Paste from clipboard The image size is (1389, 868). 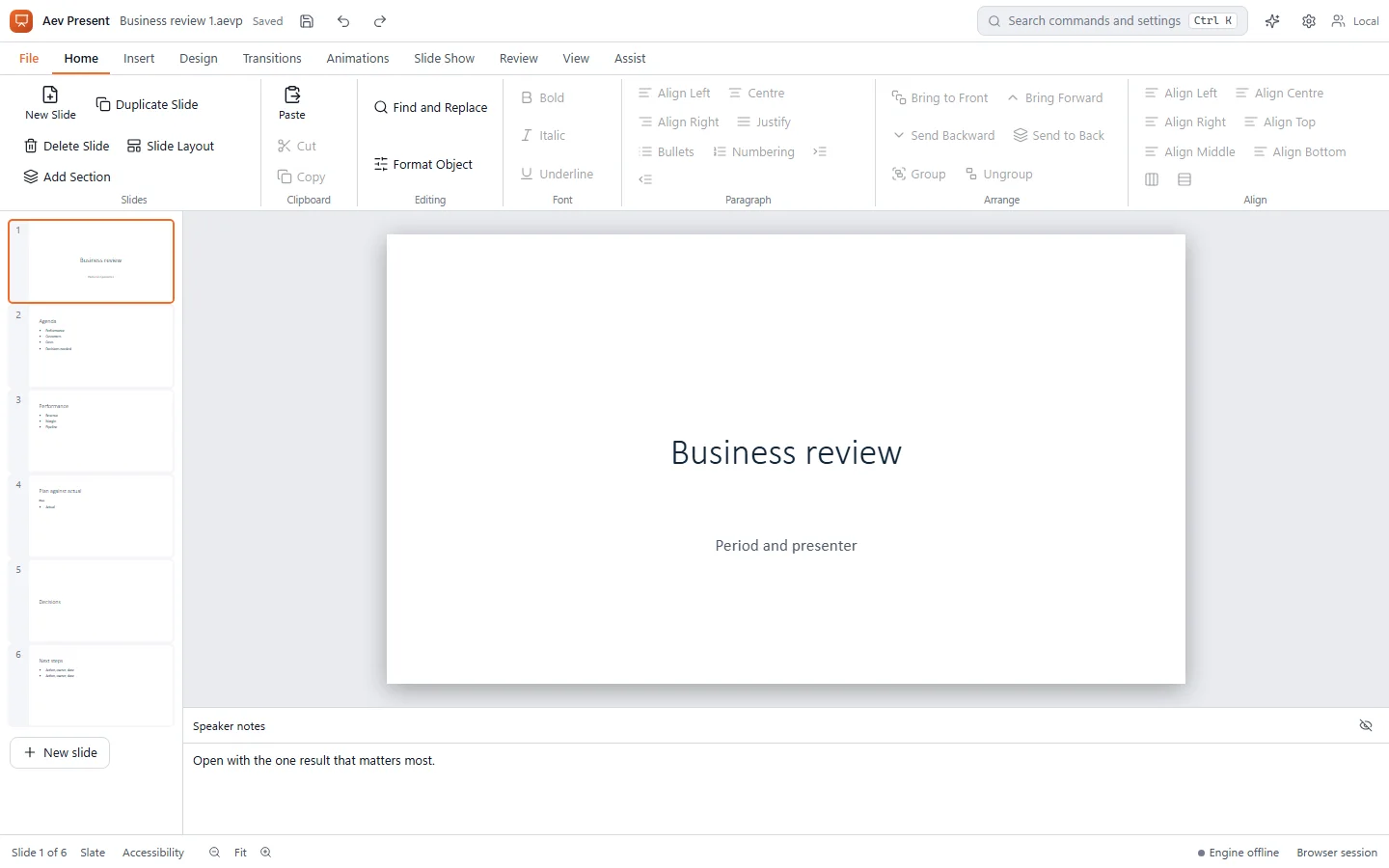coord(292,103)
